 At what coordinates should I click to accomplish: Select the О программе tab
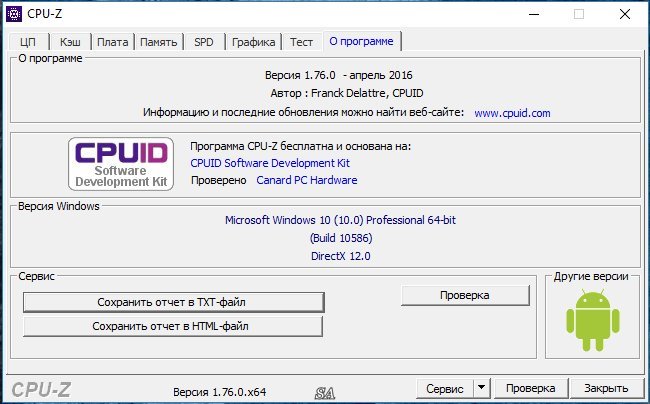361,41
